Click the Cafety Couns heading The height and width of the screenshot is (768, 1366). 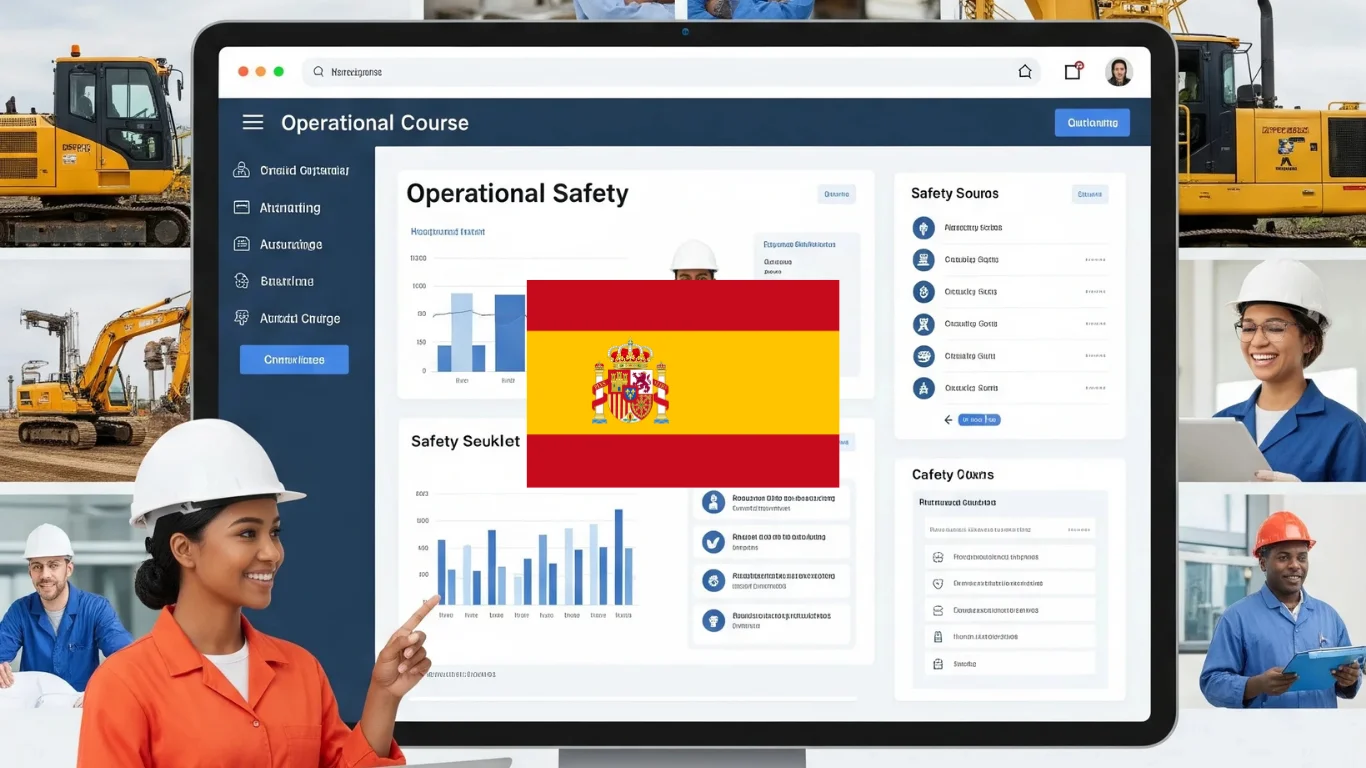tap(952, 475)
